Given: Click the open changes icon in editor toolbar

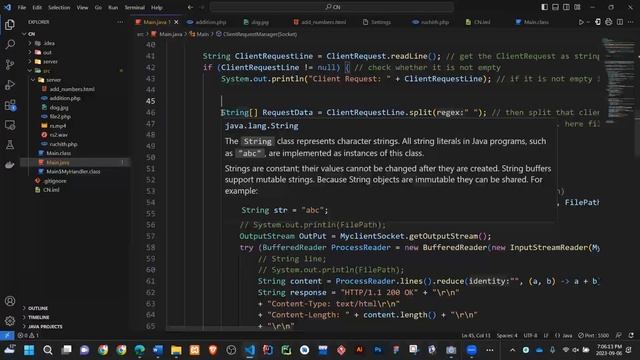Looking at the screenshot, I should point(598,22).
